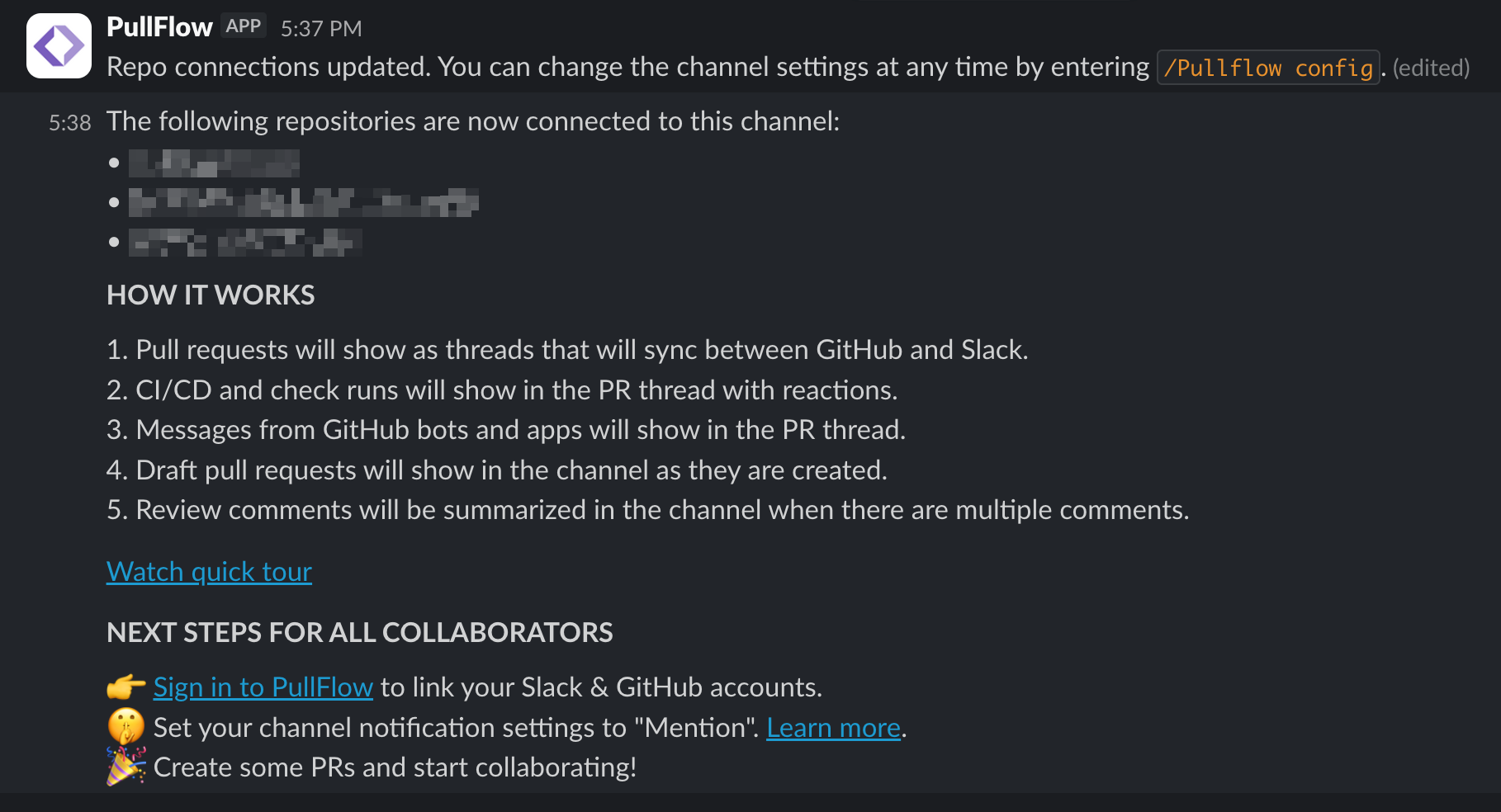Click the pull requests sync list item
This screenshot has width=1501, height=812.
[x=566, y=350]
